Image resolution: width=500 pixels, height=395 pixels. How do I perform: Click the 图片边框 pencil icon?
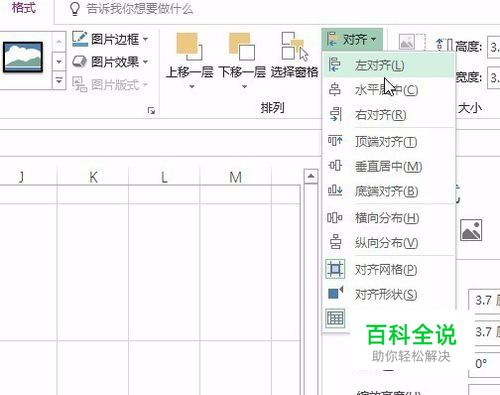(80, 39)
